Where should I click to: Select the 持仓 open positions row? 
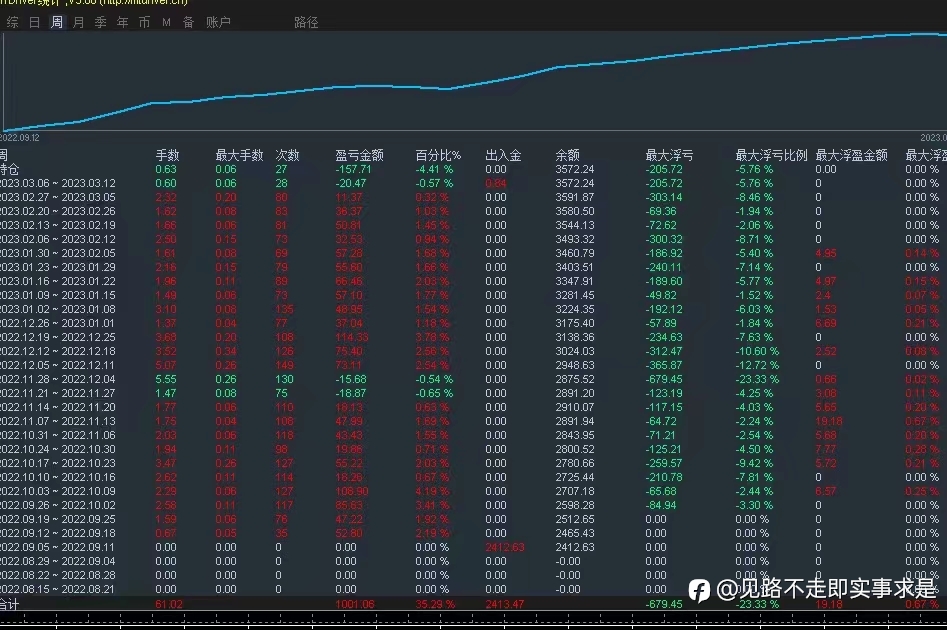tap(474, 170)
